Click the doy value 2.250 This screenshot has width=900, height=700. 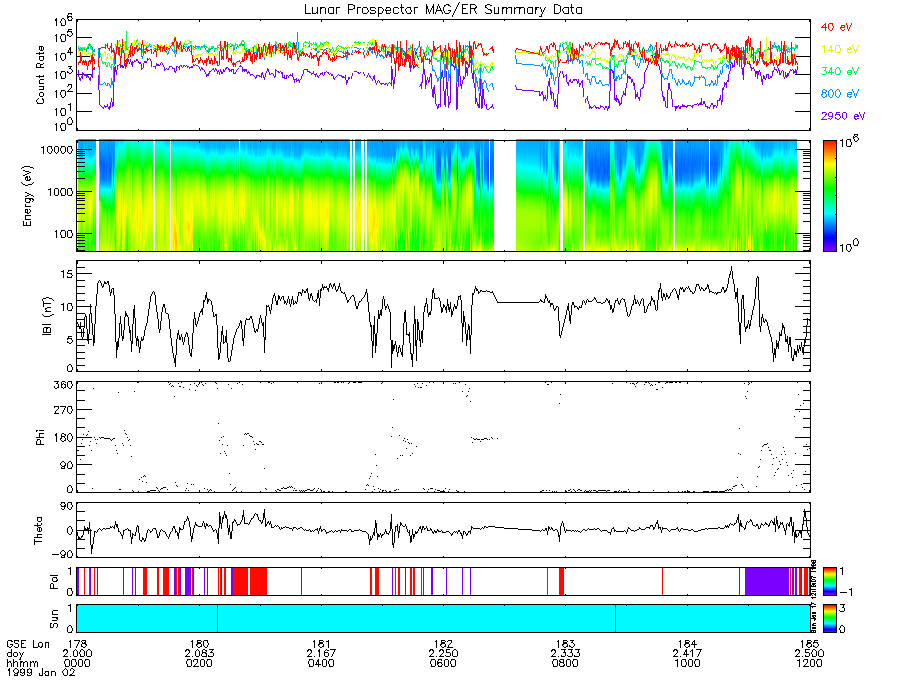click(443, 654)
